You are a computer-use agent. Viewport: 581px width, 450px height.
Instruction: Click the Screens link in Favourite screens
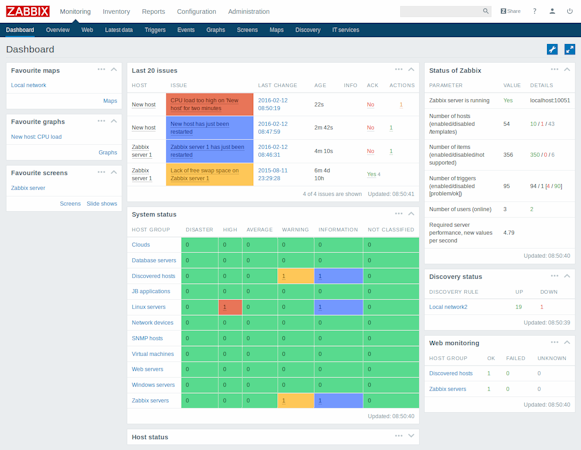click(x=70, y=204)
